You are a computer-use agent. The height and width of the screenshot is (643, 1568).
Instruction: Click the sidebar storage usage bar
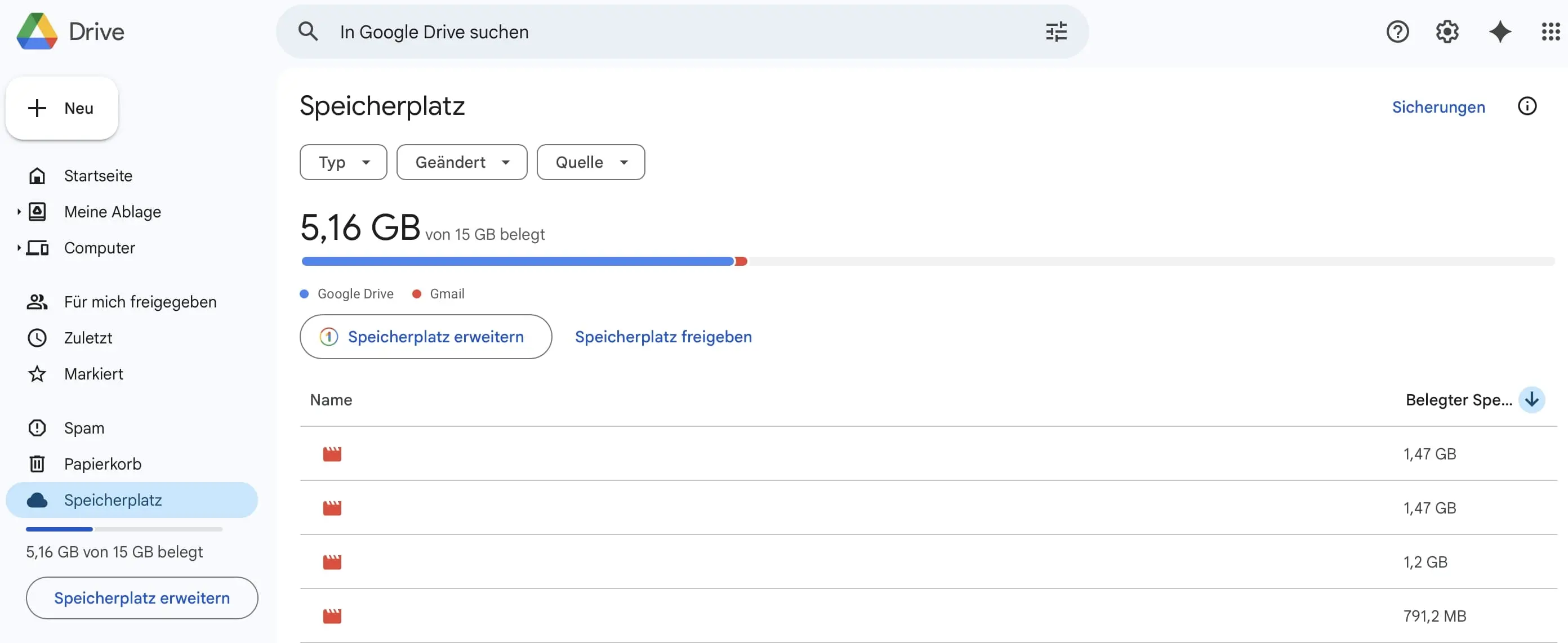[x=124, y=529]
